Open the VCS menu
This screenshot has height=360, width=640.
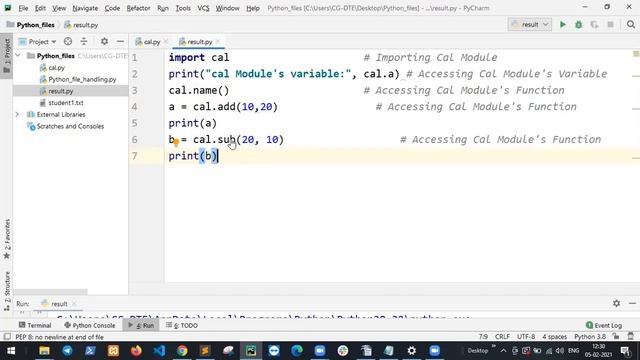point(203,8)
